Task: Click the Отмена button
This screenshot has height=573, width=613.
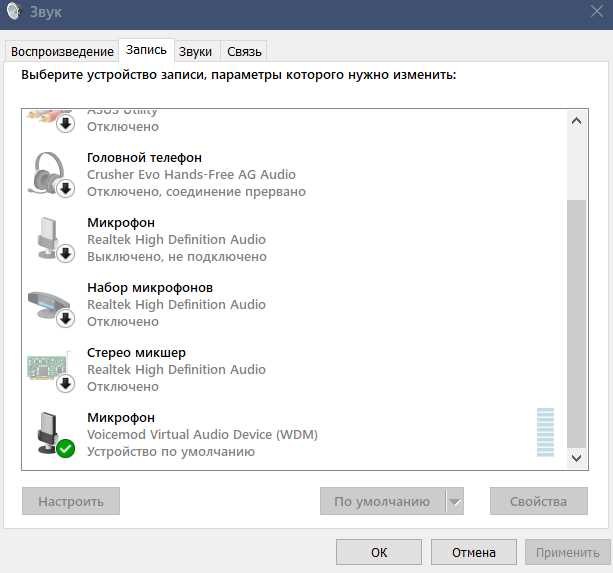Action: coord(474,552)
